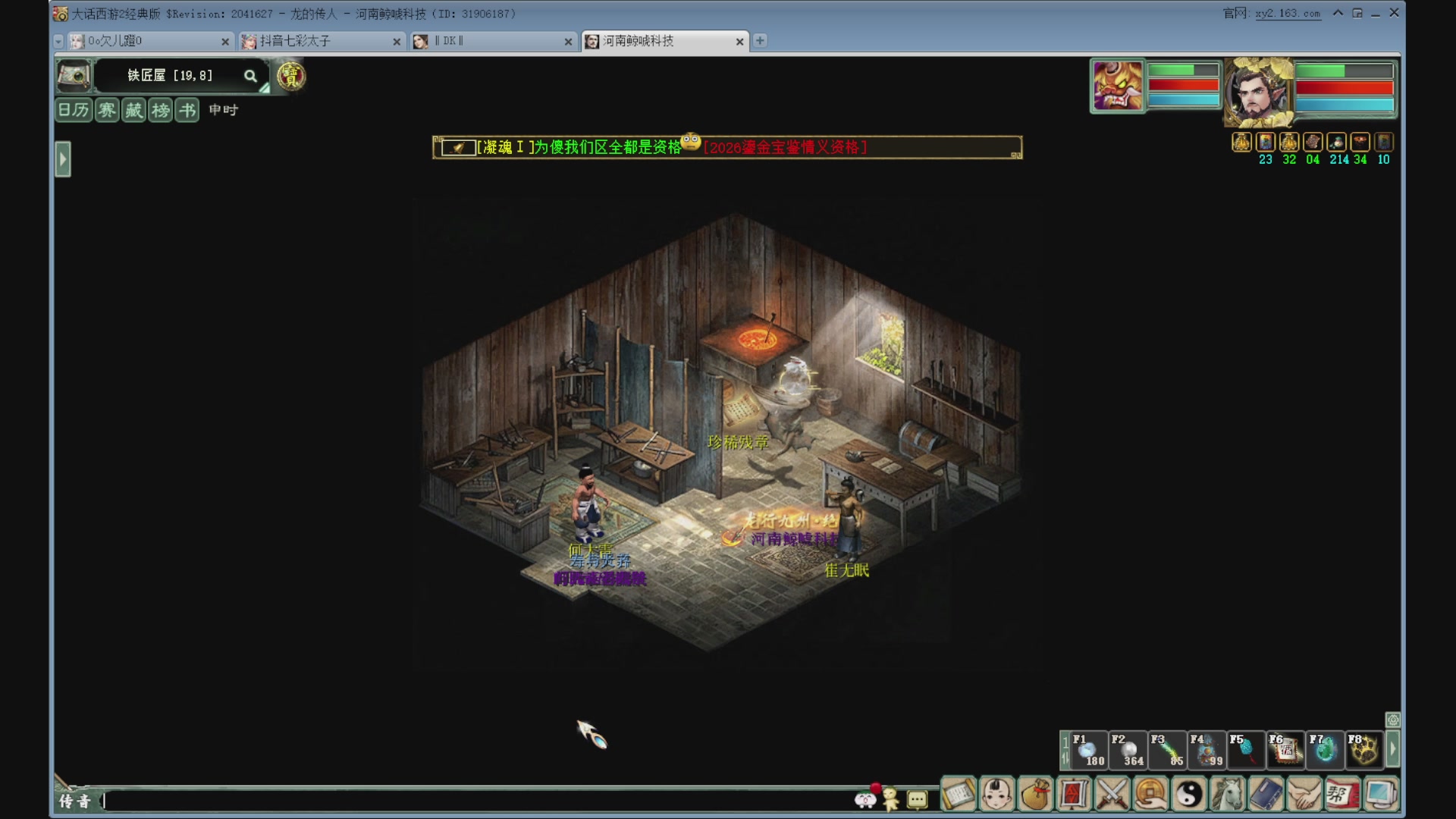Activate the F8 golden paw skill
The height and width of the screenshot is (819, 1456).
coord(1364,750)
